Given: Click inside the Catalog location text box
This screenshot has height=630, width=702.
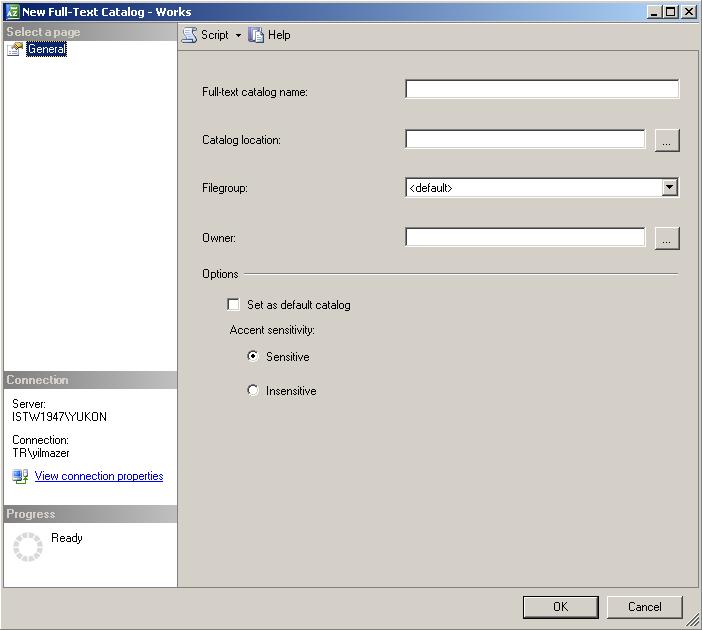Looking at the screenshot, I should (x=525, y=140).
